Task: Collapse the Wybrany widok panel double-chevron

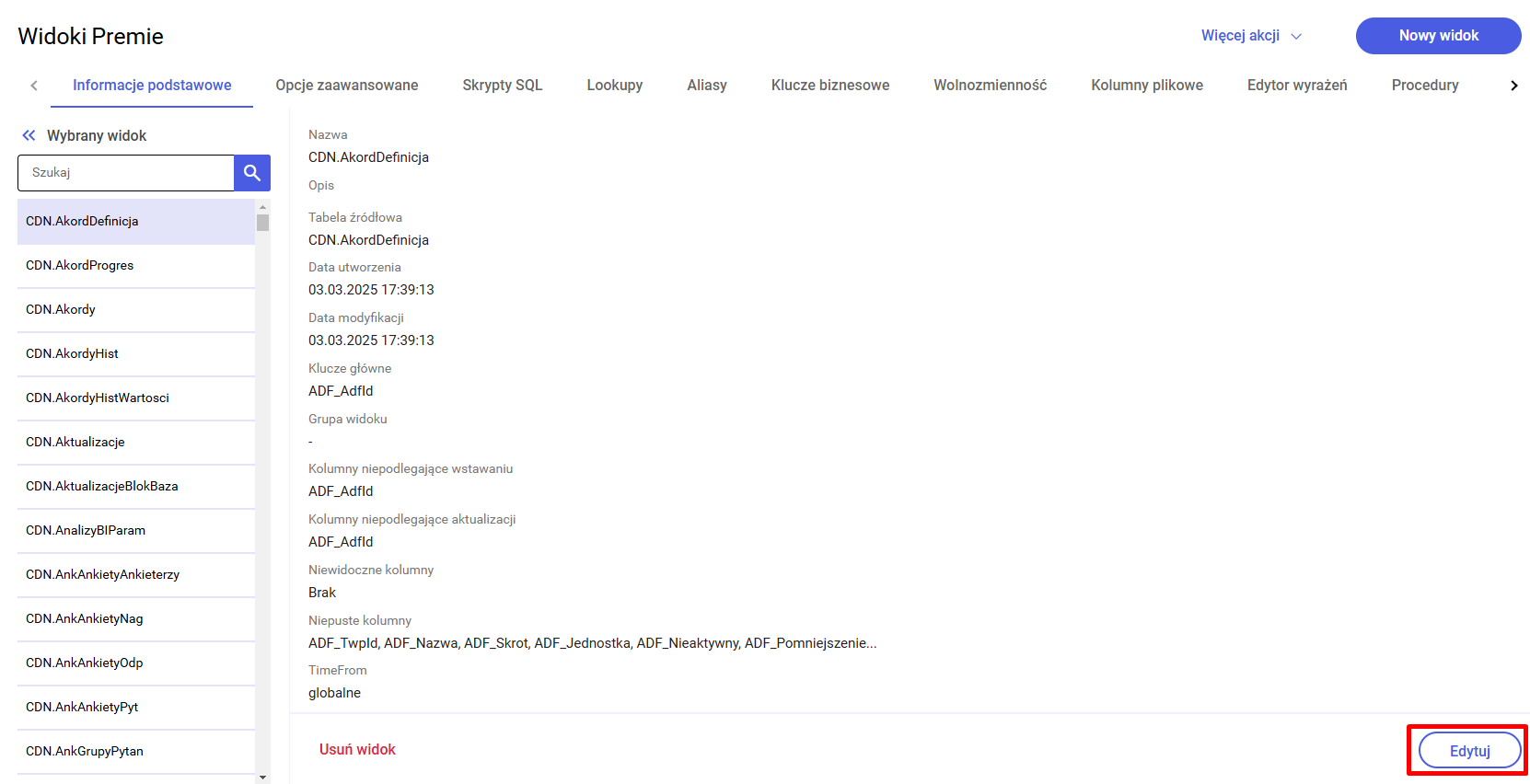Action: (29, 135)
